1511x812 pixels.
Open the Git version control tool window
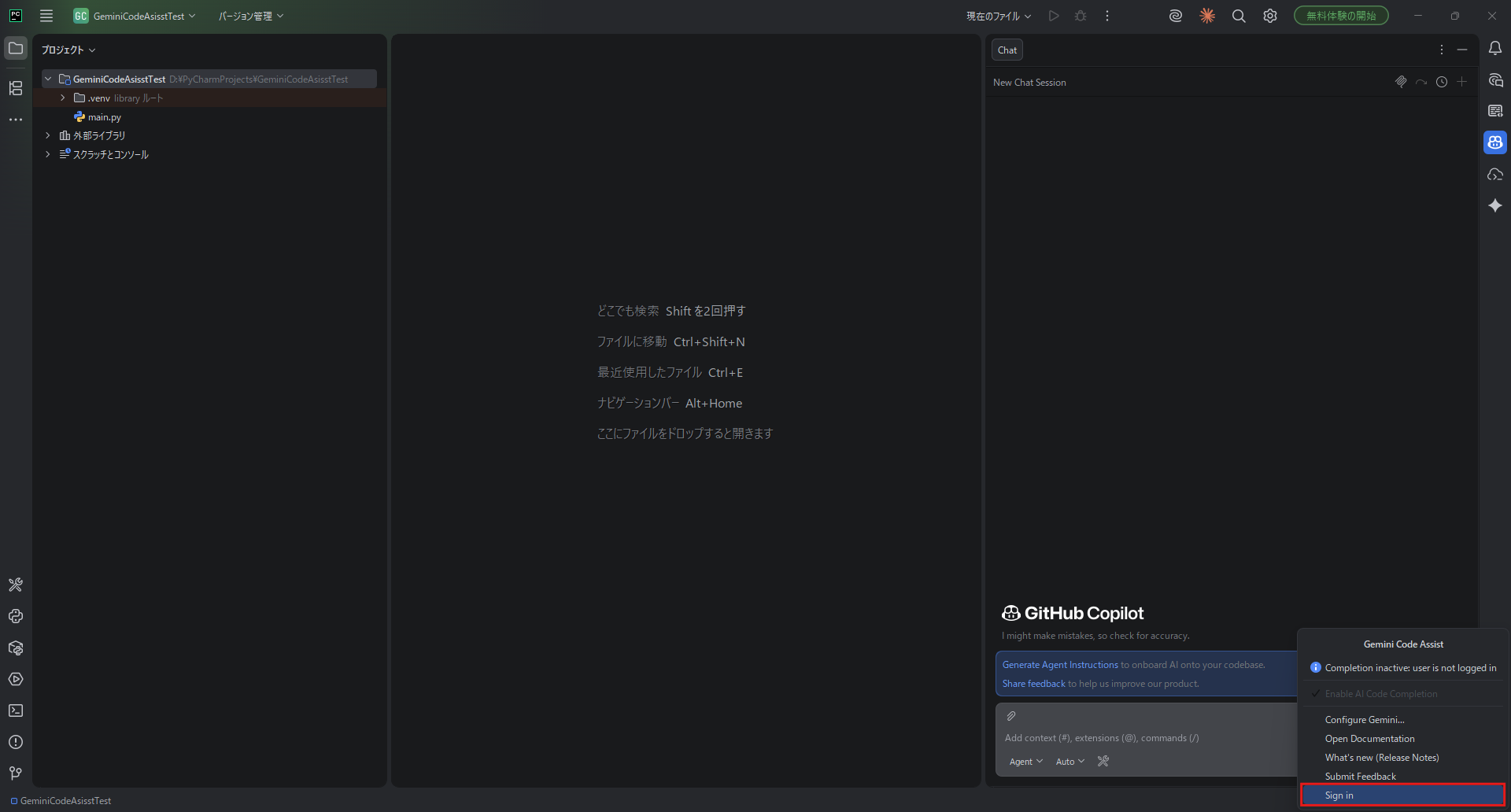pyautogui.click(x=16, y=773)
